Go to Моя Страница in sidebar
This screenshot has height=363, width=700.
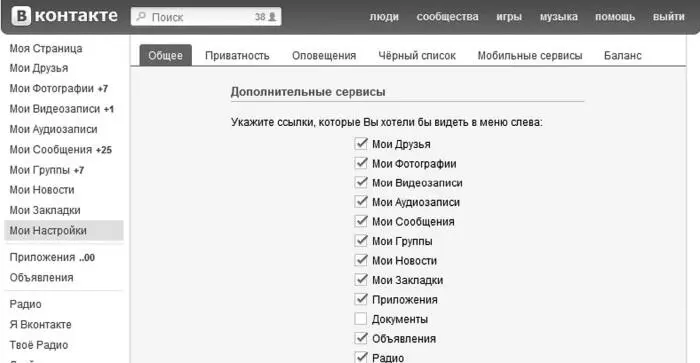(x=46, y=48)
